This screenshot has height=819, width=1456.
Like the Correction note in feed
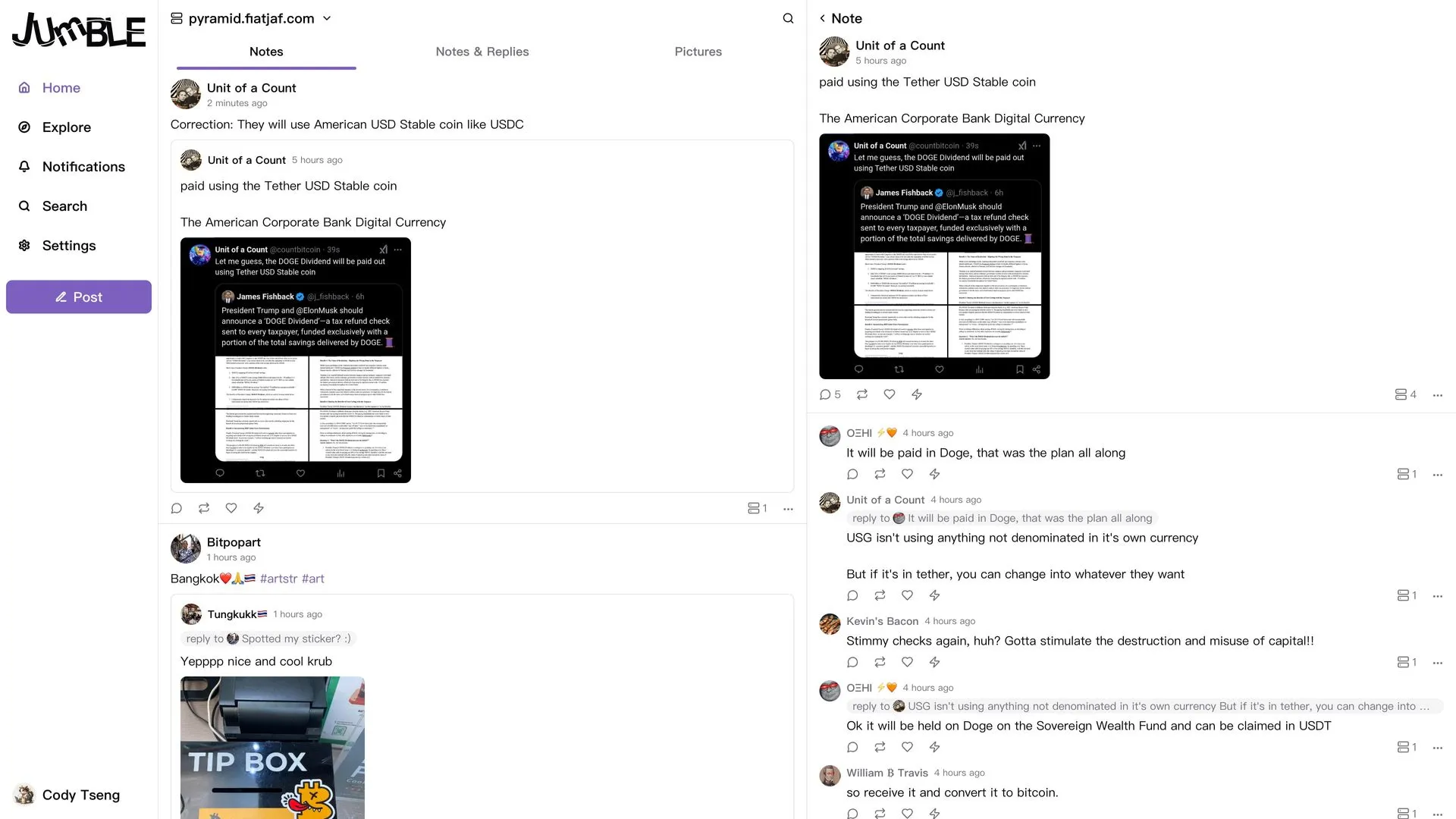point(231,508)
